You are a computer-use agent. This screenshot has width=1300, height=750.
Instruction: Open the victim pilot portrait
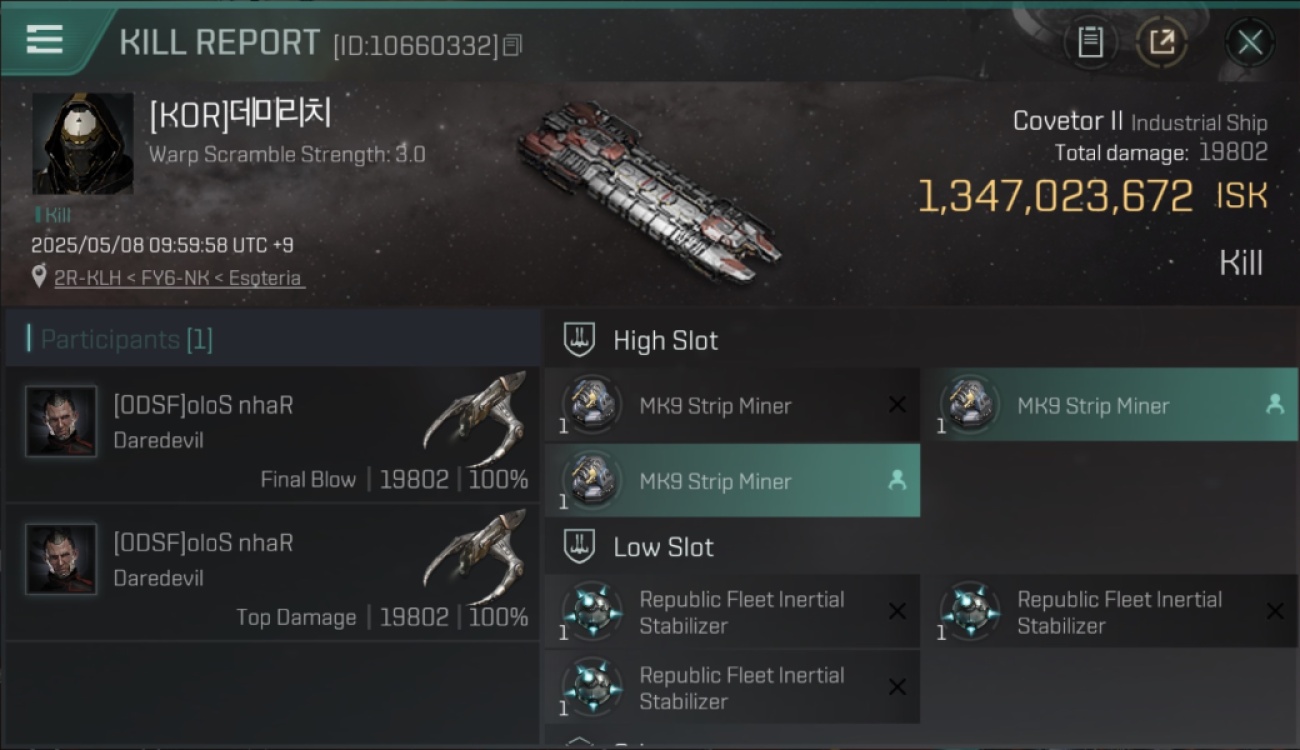point(82,143)
